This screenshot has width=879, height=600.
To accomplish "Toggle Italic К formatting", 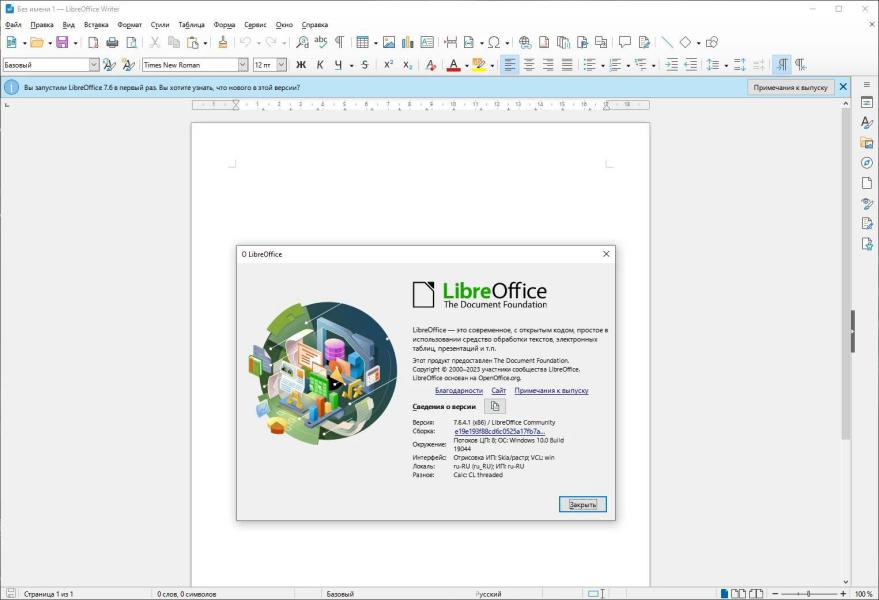I will tap(320, 65).
